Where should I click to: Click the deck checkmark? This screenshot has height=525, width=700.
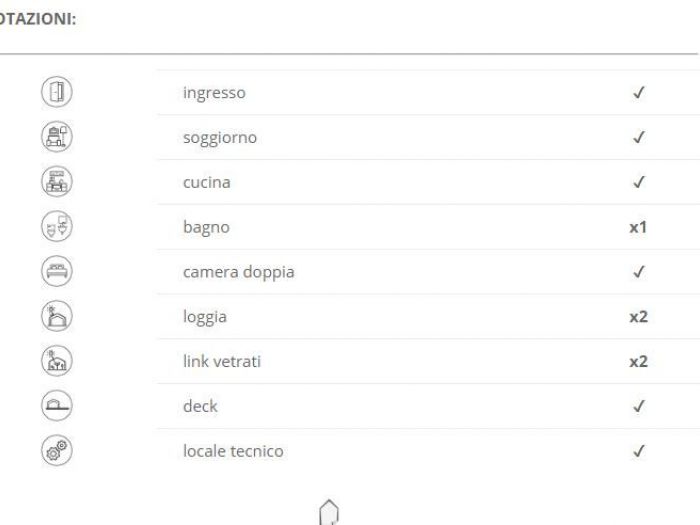point(638,407)
